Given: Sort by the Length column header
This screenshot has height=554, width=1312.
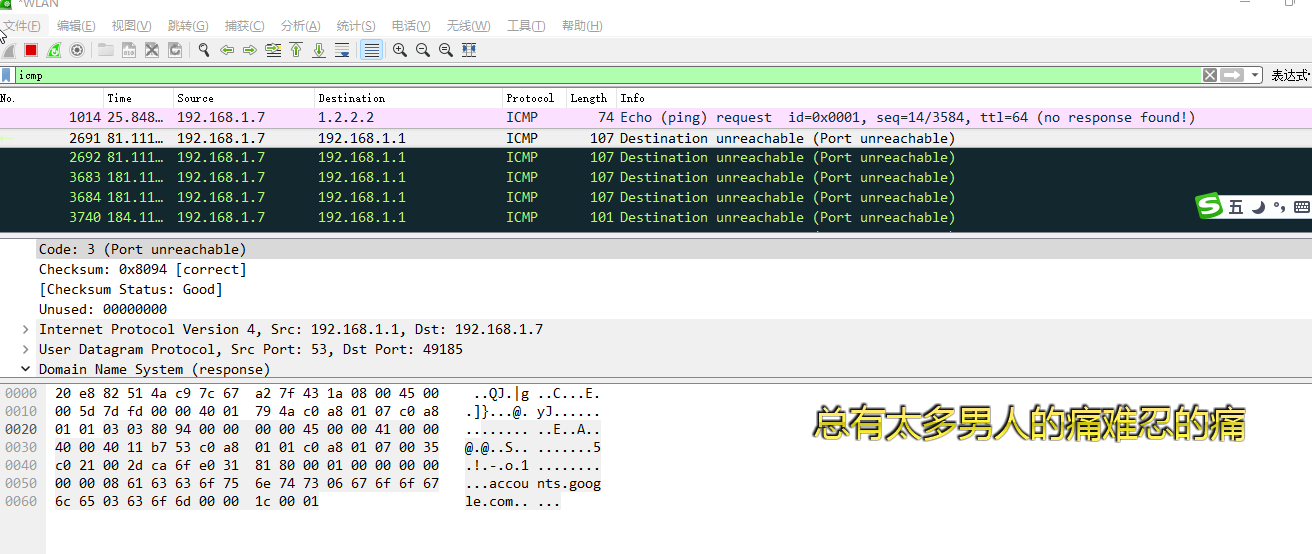Looking at the screenshot, I should [x=592, y=98].
